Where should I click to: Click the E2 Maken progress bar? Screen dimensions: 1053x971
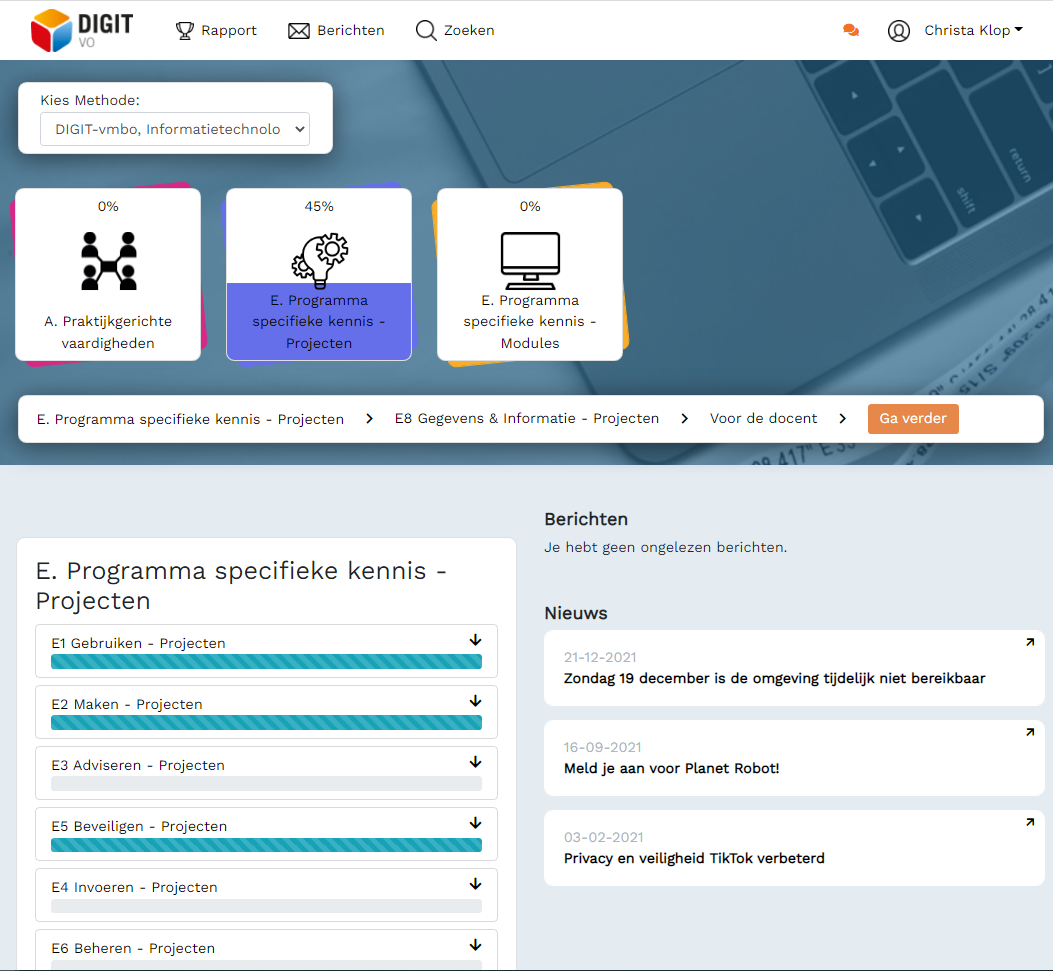point(266,722)
